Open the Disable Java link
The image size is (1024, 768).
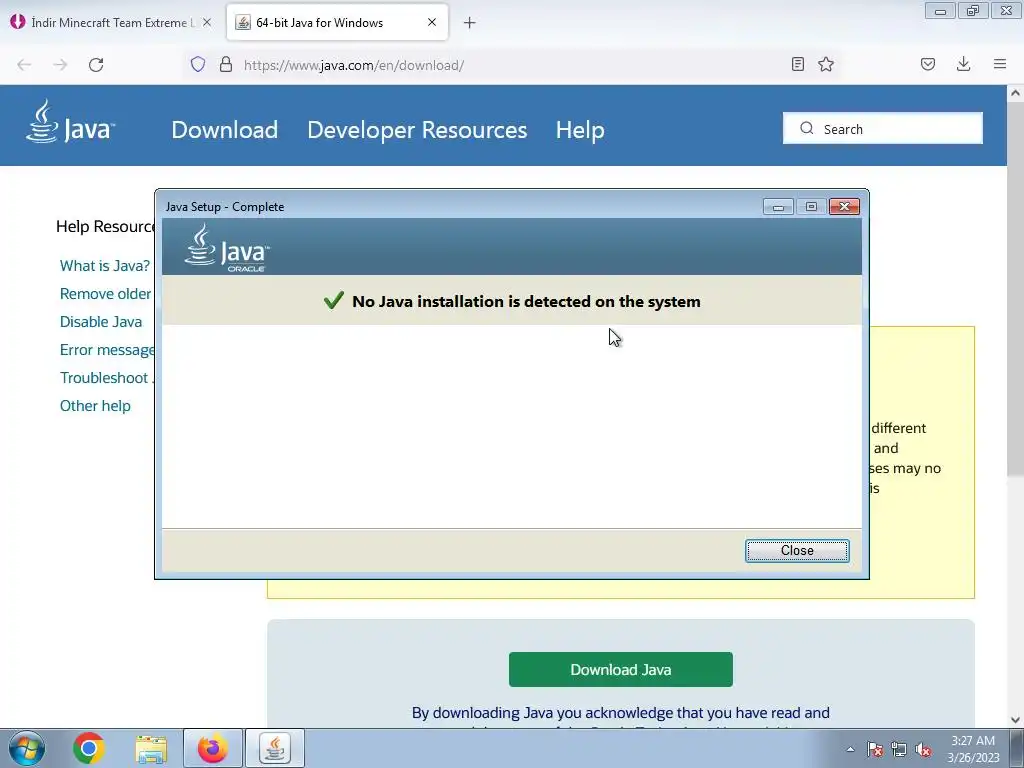tap(101, 322)
